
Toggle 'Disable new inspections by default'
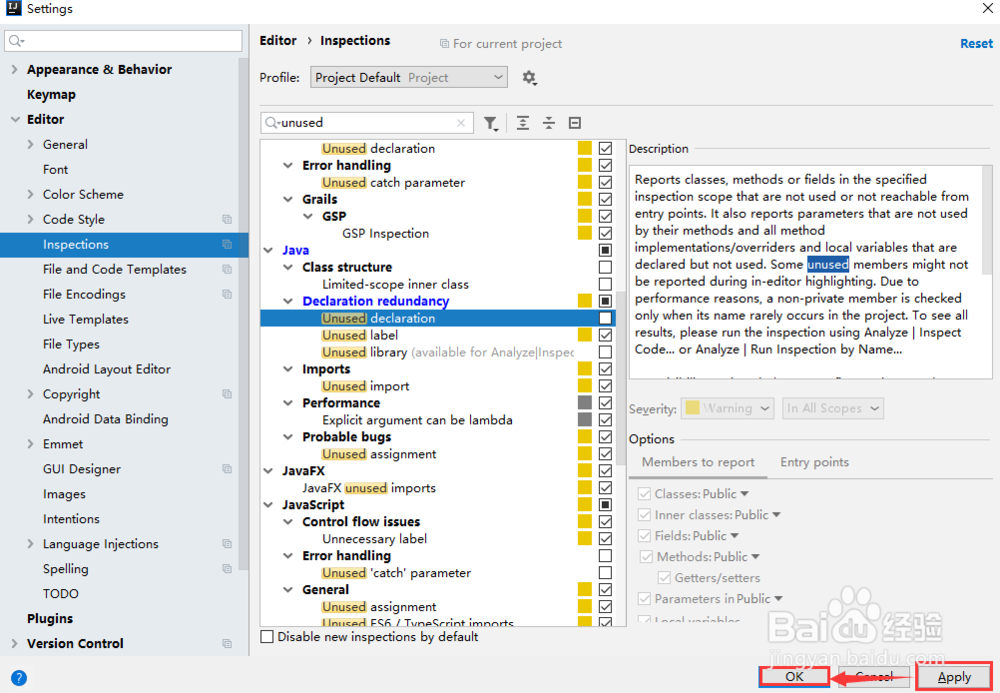point(267,636)
